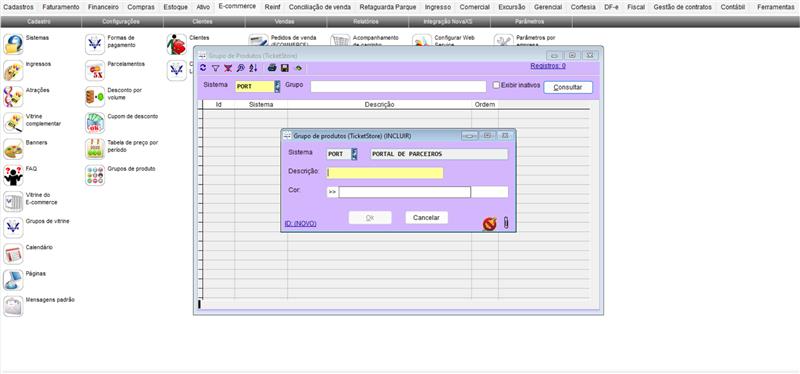The height and width of the screenshot is (374, 800).
Task: Open the Grupos de vitrine icon
Action: point(13,228)
